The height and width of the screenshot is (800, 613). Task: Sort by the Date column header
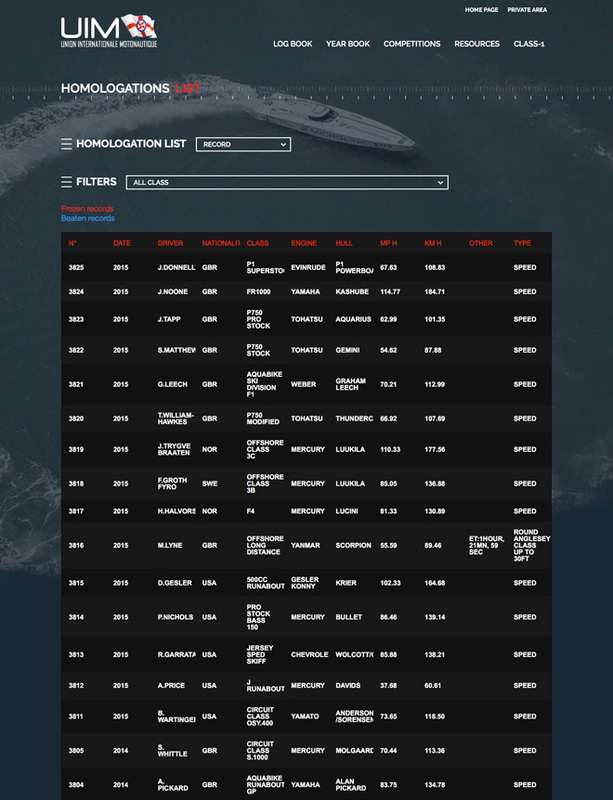coord(121,243)
